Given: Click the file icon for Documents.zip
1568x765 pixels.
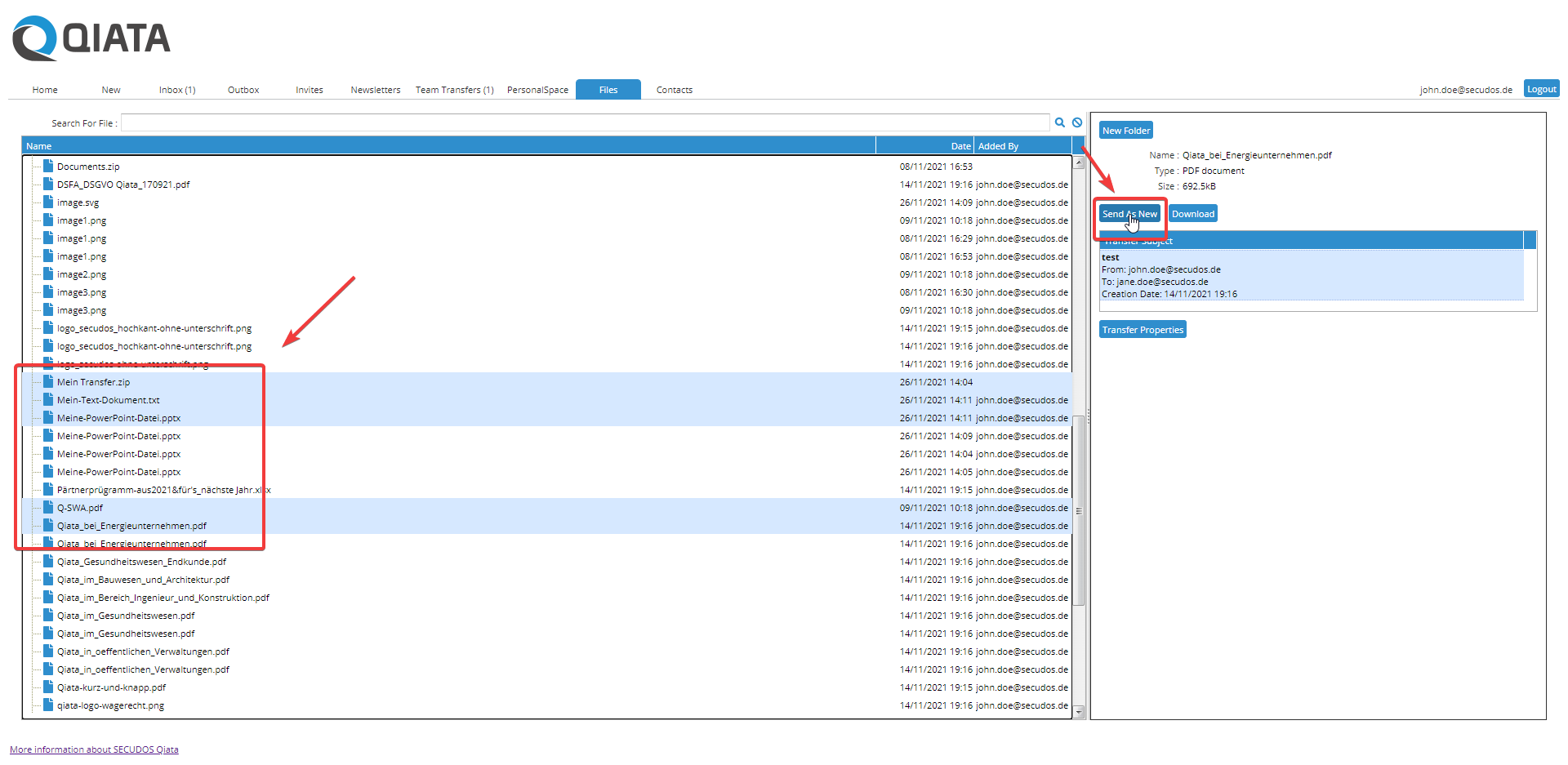Looking at the screenshot, I should point(48,167).
